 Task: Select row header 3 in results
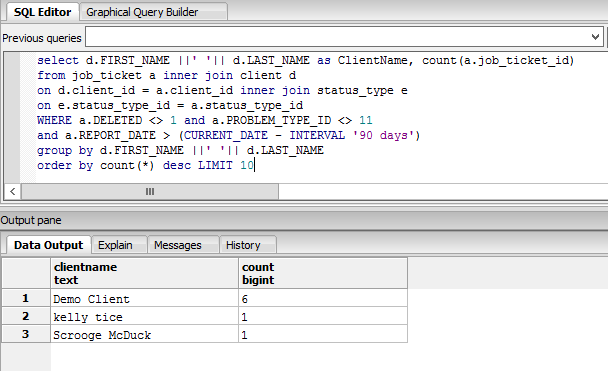[26, 334]
